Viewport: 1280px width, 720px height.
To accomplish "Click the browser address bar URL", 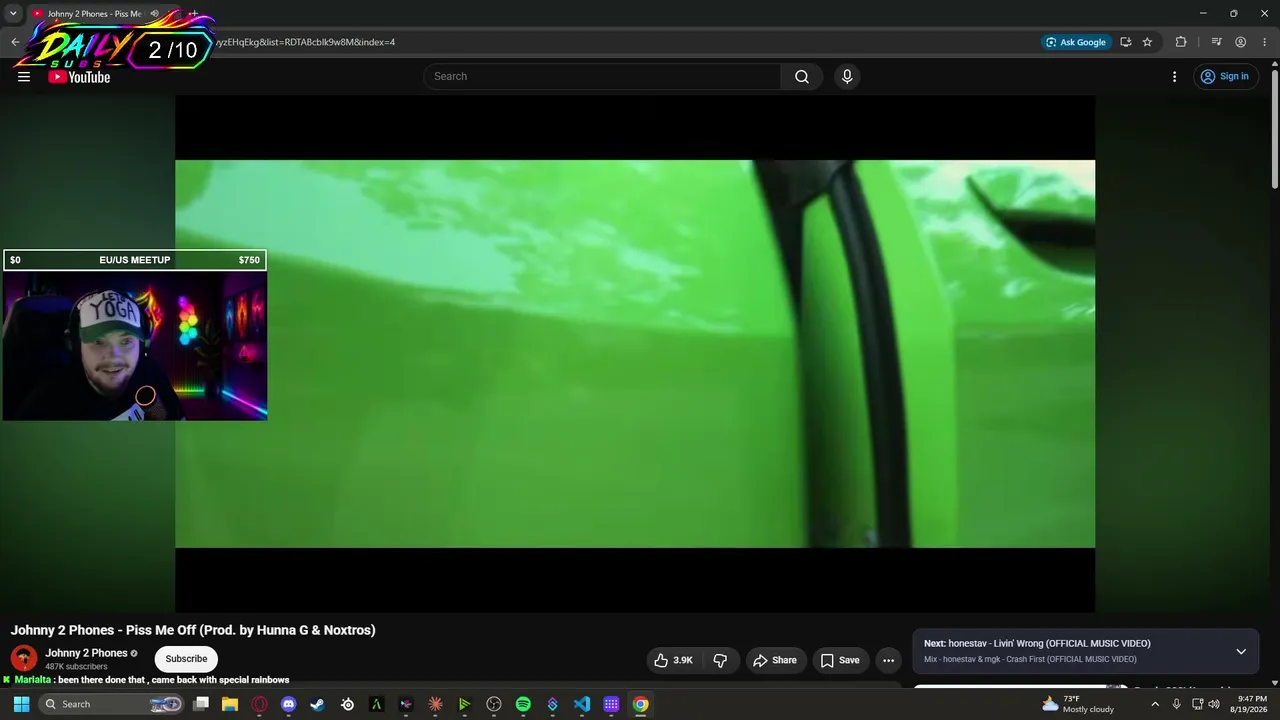I will pos(305,42).
